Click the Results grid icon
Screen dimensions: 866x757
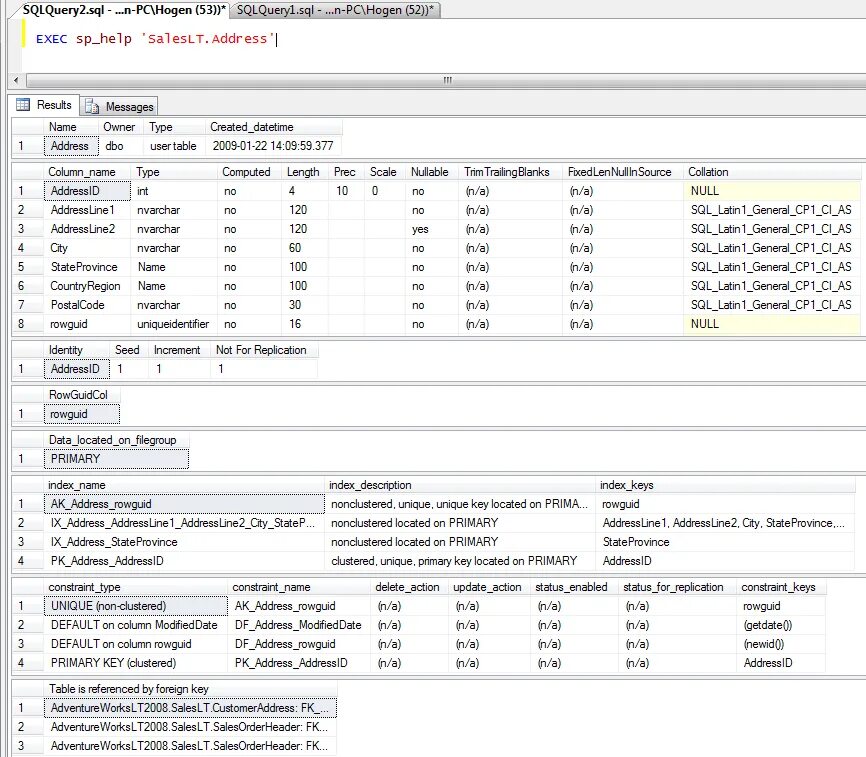point(23,104)
